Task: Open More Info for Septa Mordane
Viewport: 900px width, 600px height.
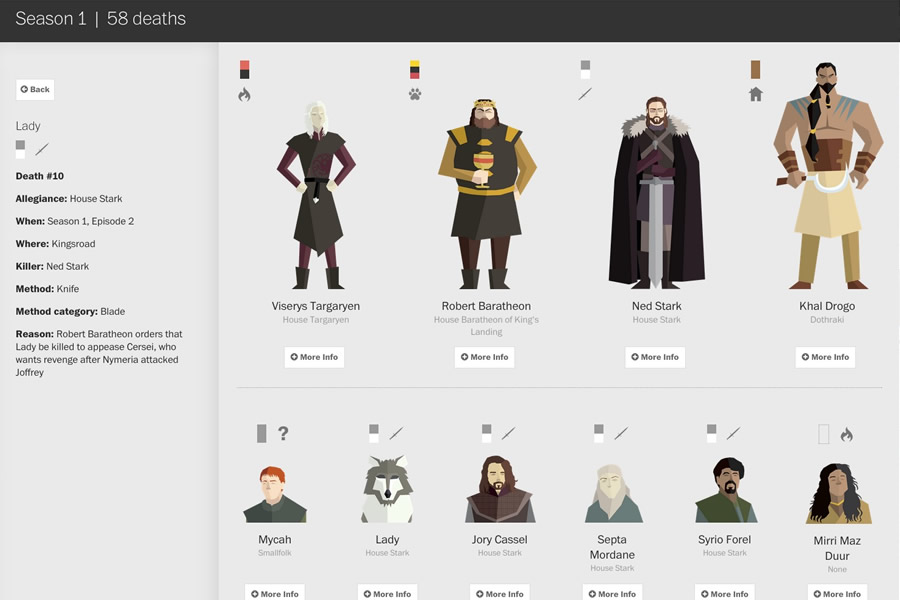Action: (x=612, y=593)
